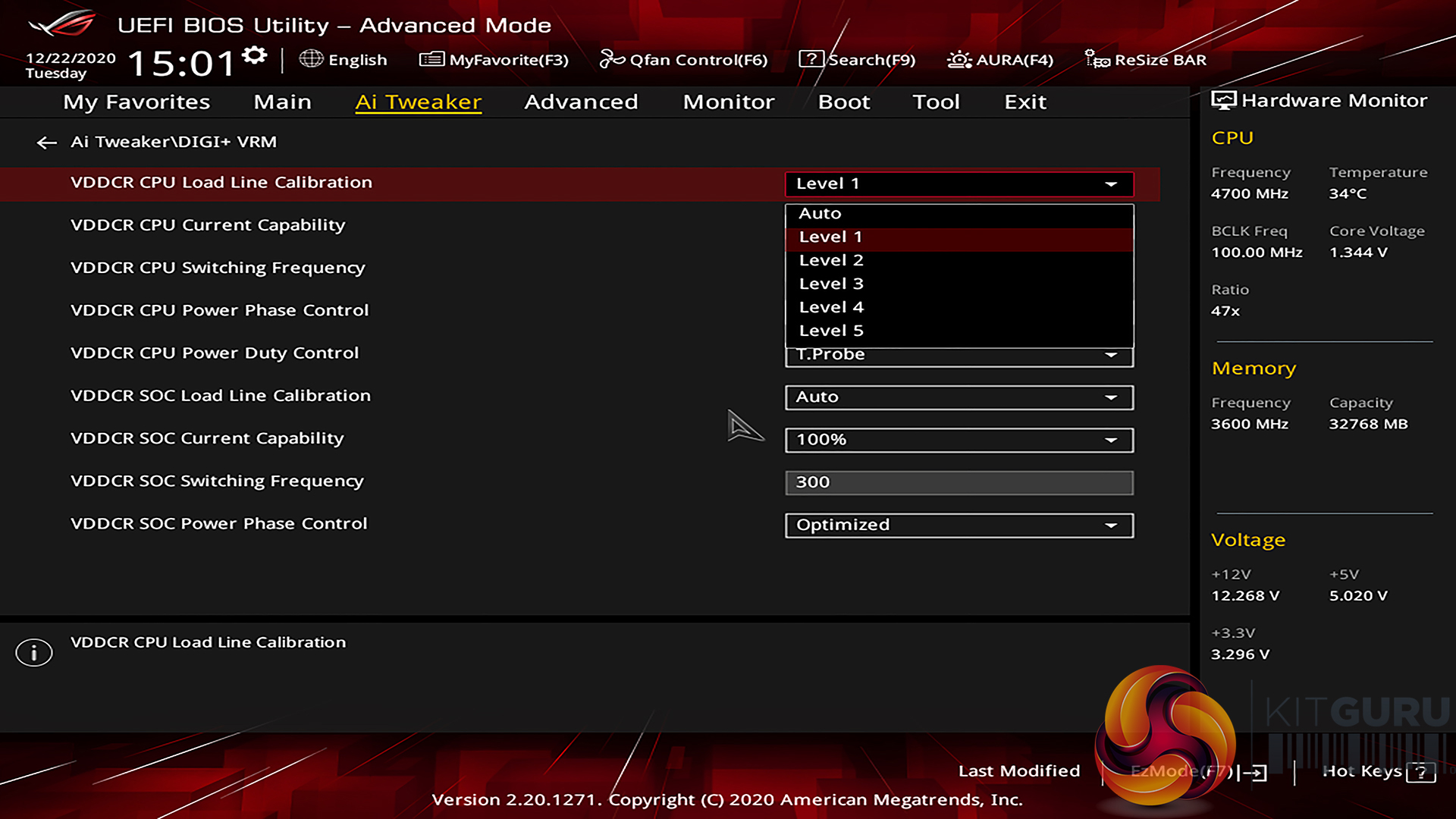Click the Search(F9) question mark icon
Viewport: 1456px width, 819px height.
tap(811, 59)
